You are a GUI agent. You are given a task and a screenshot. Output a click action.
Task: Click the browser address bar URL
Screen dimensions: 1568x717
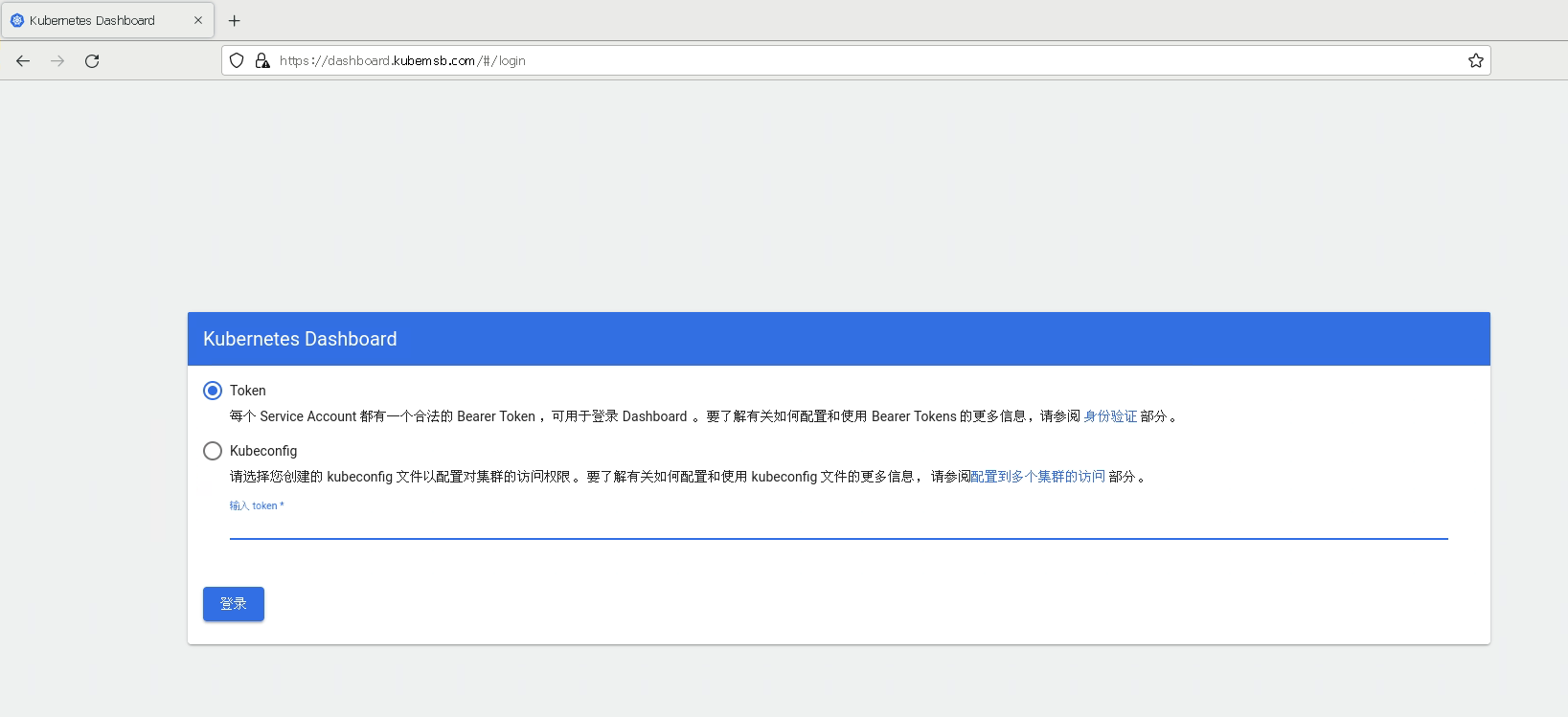[402, 61]
